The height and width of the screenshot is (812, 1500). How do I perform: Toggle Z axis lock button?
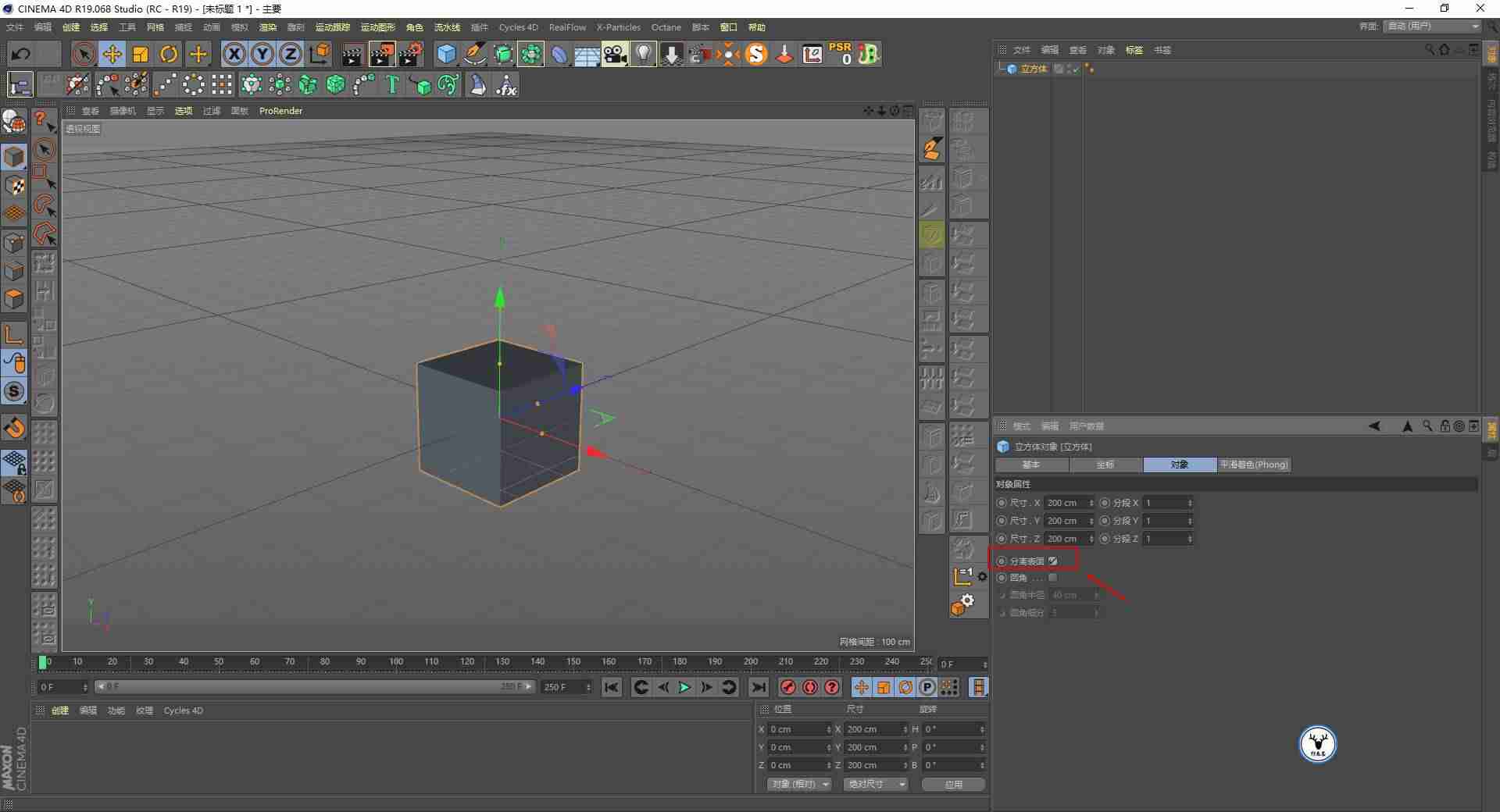click(290, 54)
